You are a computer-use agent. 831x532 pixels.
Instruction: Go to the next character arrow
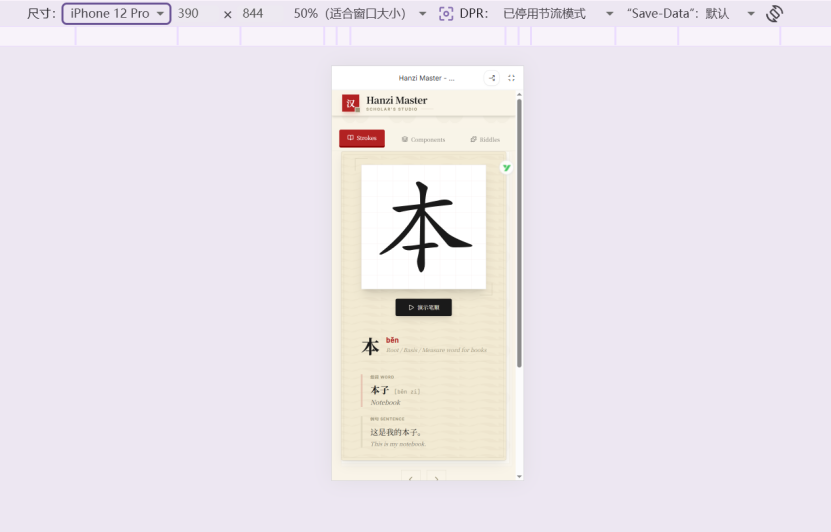click(436, 477)
